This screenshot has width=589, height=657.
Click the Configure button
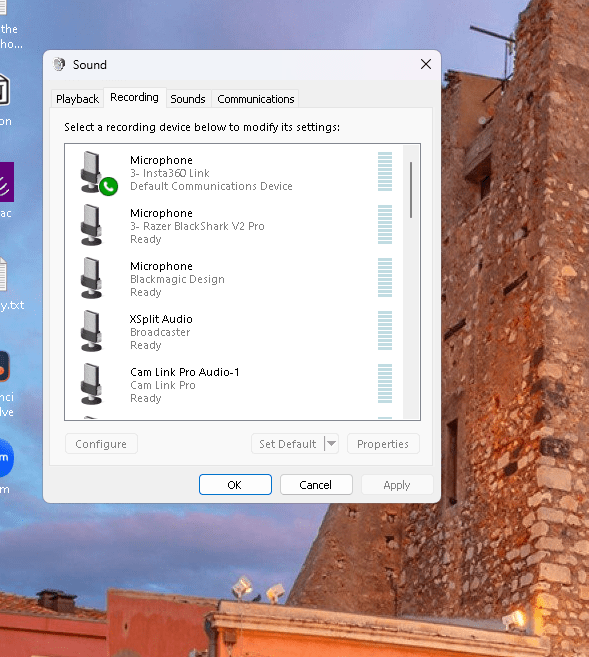pyautogui.click(x=101, y=444)
